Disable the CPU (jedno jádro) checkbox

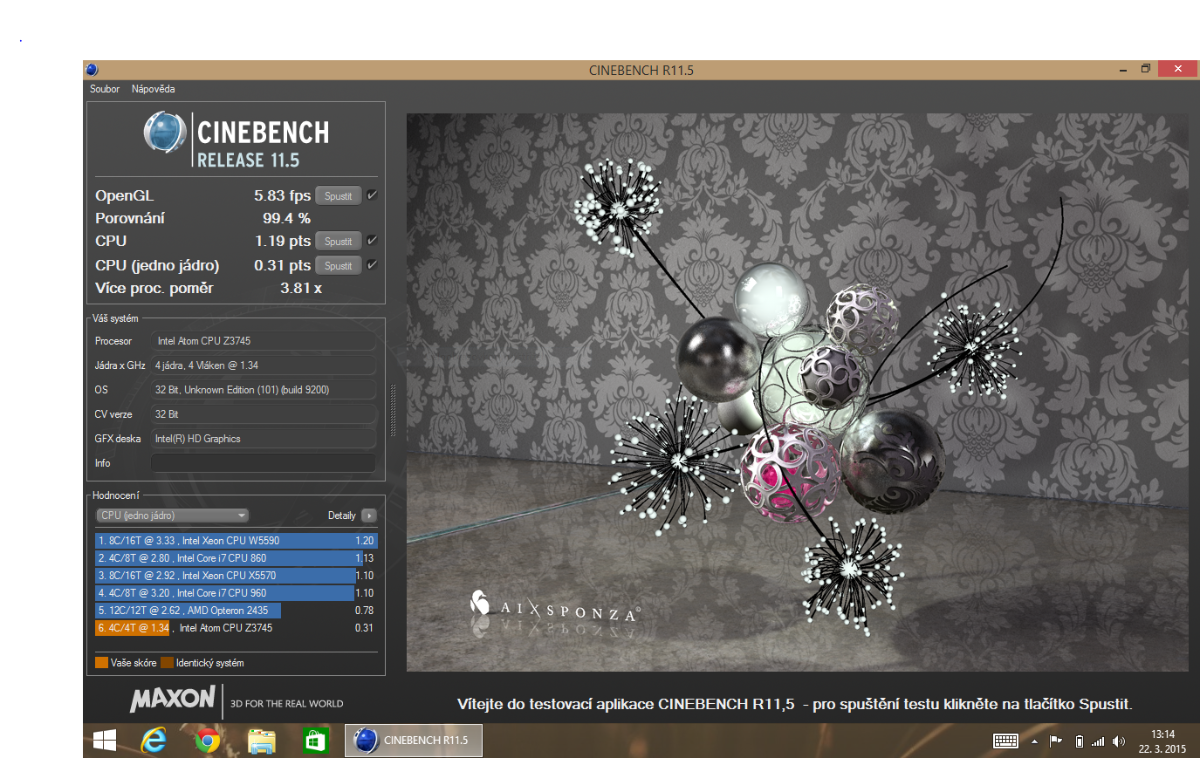pyautogui.click(x=372, y=266)
